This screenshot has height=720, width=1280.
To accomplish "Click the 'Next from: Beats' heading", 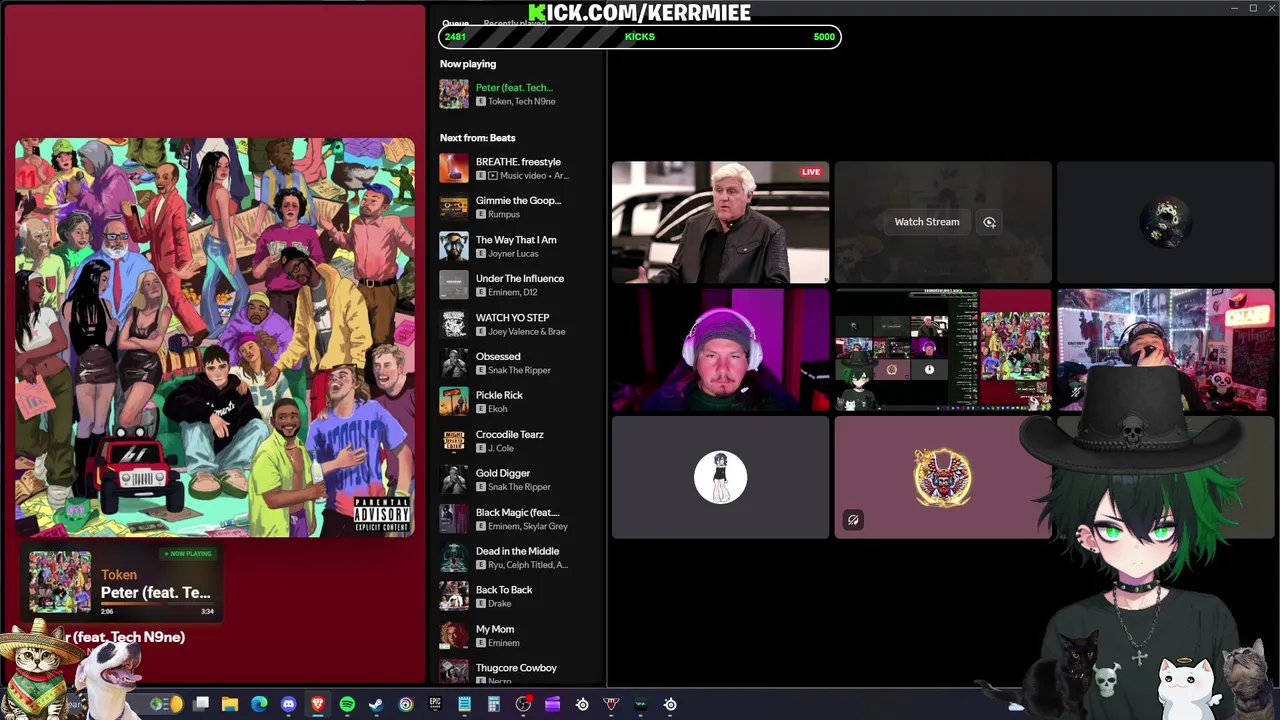I will [x=478, y=138].
